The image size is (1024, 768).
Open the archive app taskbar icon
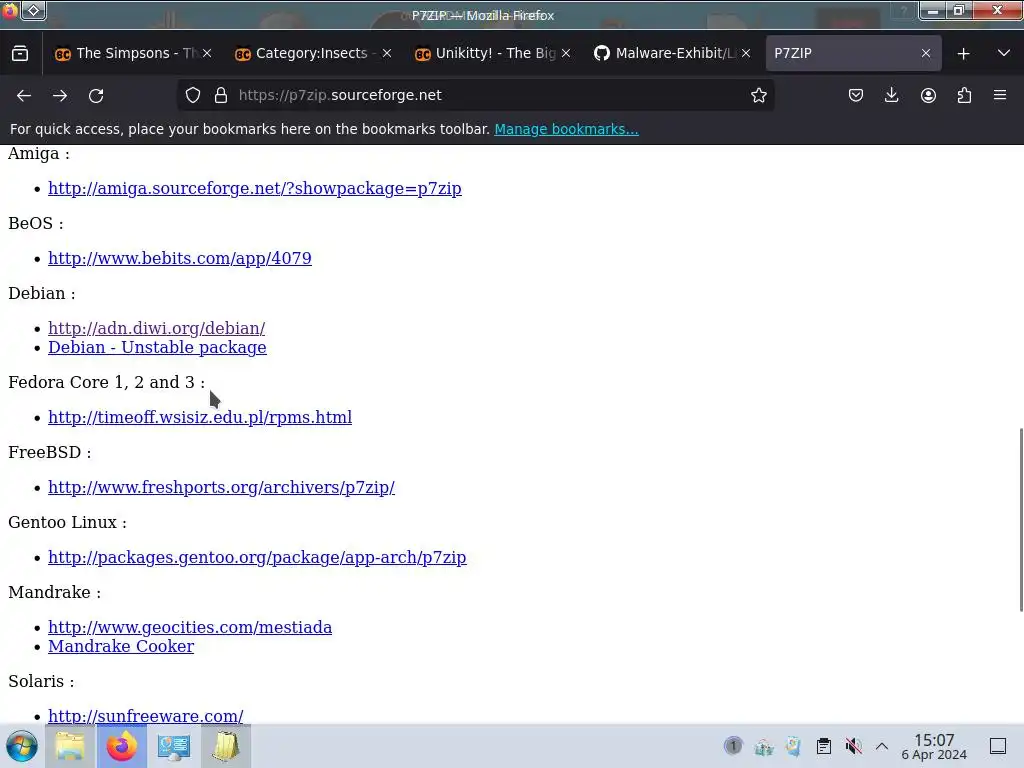pyautogui.click(x=226, y=746)
